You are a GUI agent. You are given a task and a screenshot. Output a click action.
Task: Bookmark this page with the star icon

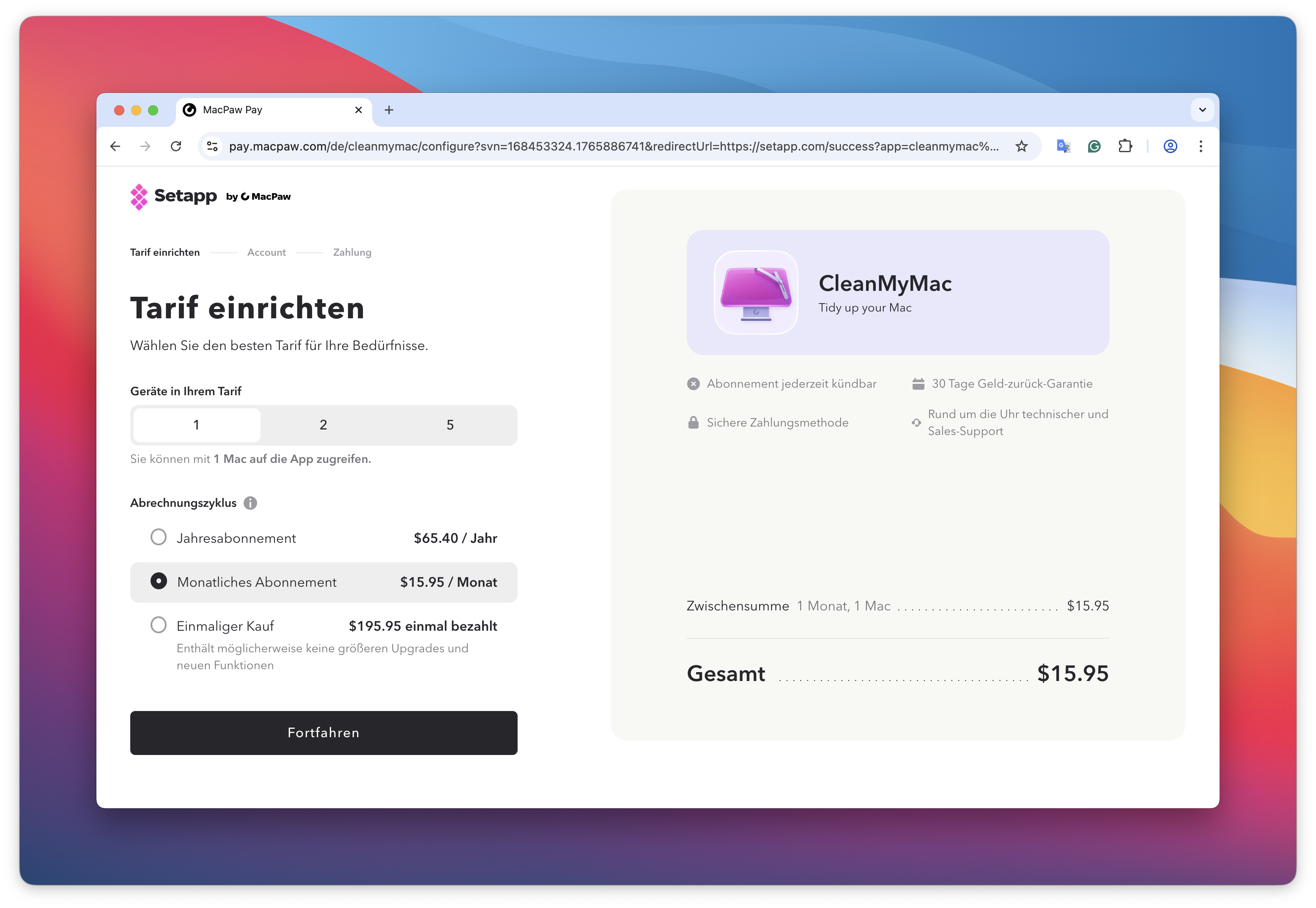click(1022, 147)
